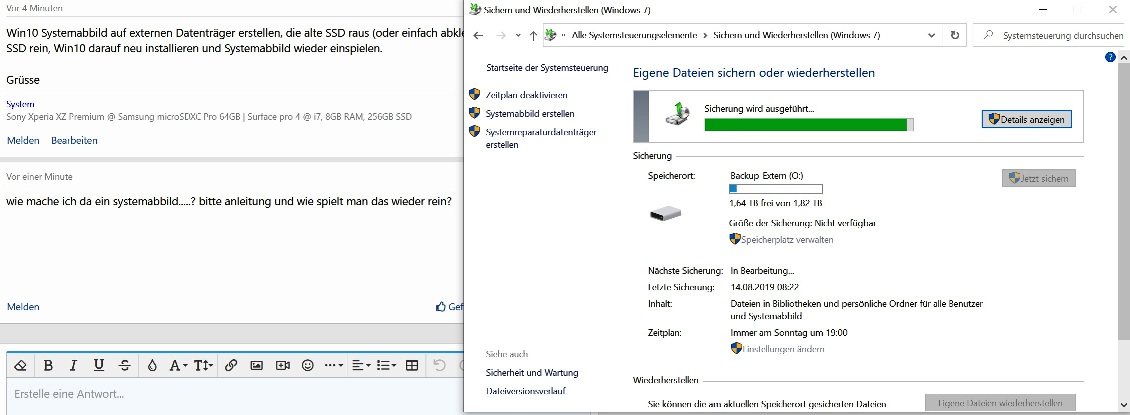Image resolution: width=1130 pixels, height=415 pixels.
Task: Click the 'Systemsteuerung durchsuchen' search box
Action: point(1050,35)
